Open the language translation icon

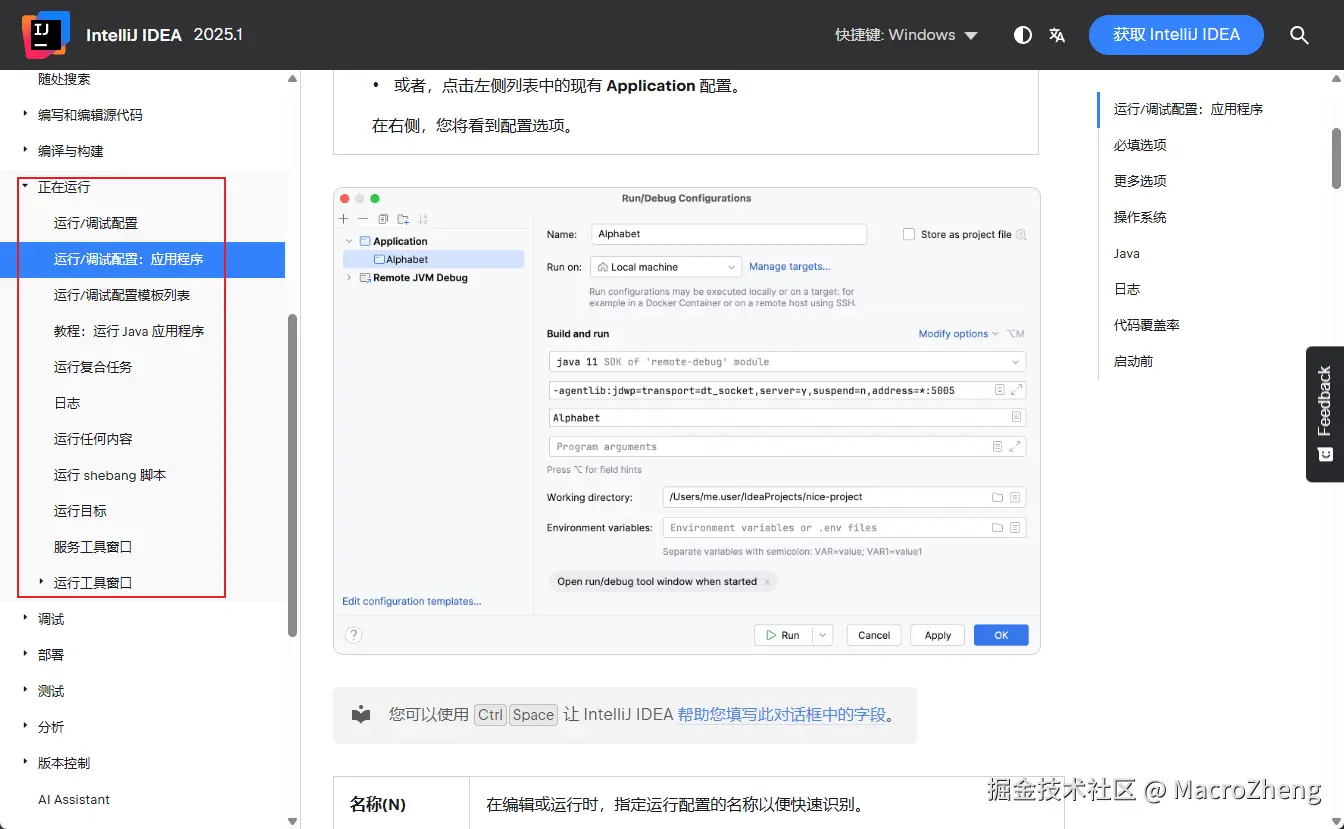click(1057, 35)
